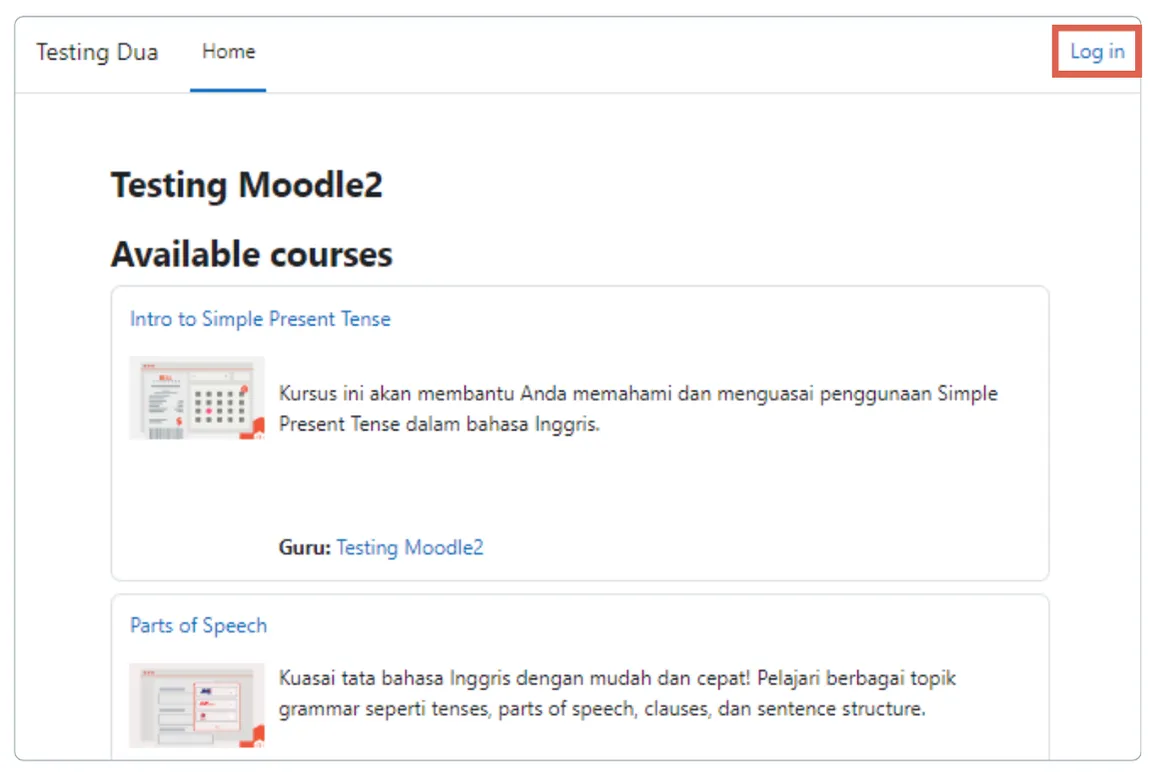Click the Parts of Speech grammar description text
The image size is (1157, 777).
tap(619, 693)
